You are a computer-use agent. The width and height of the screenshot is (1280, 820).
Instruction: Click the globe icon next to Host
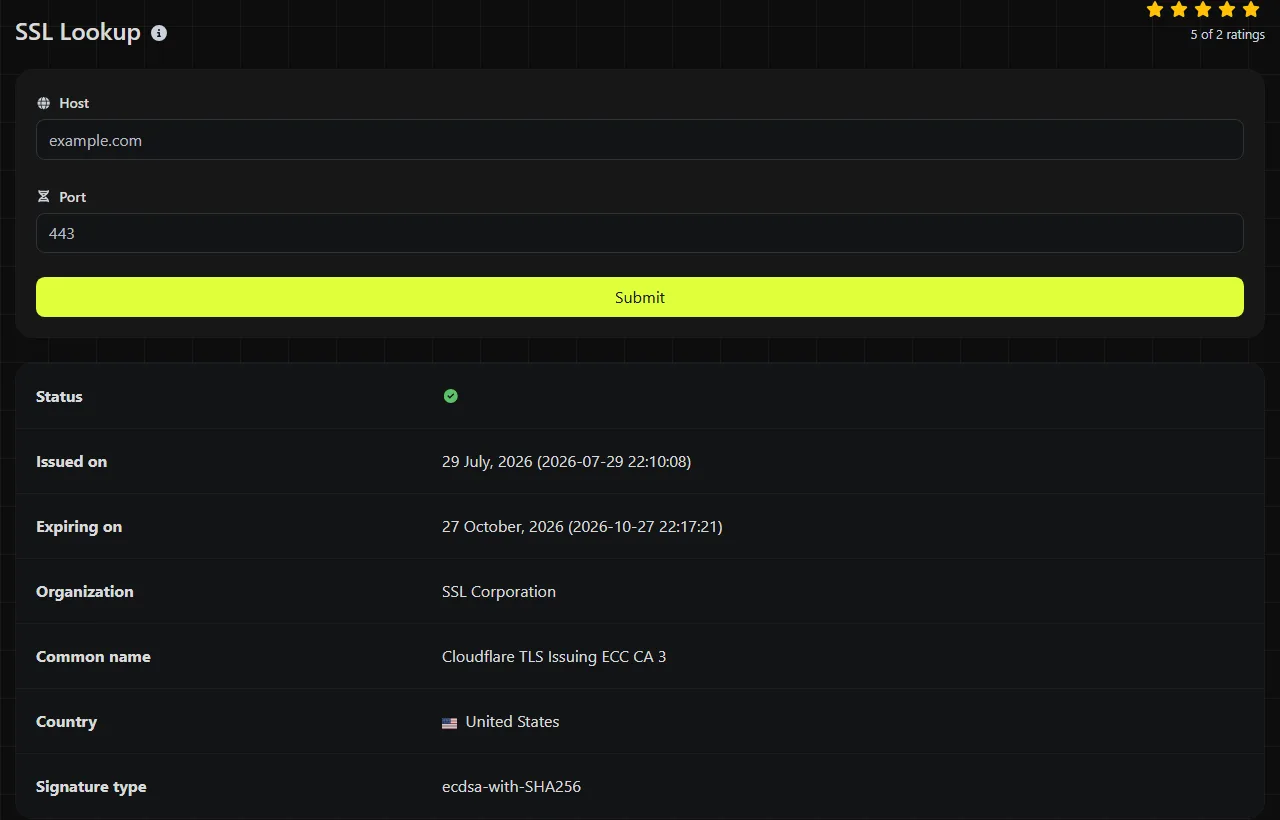click(43, 103)
